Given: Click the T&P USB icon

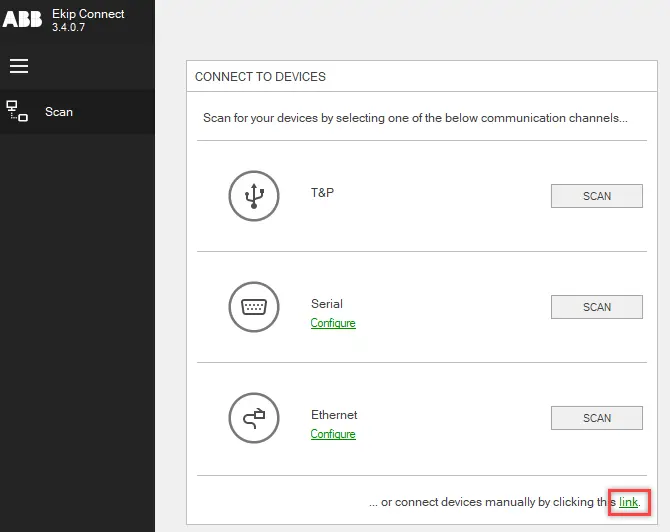Looking at the screenshot, I should pyautogui.click(x=253, y=195).
